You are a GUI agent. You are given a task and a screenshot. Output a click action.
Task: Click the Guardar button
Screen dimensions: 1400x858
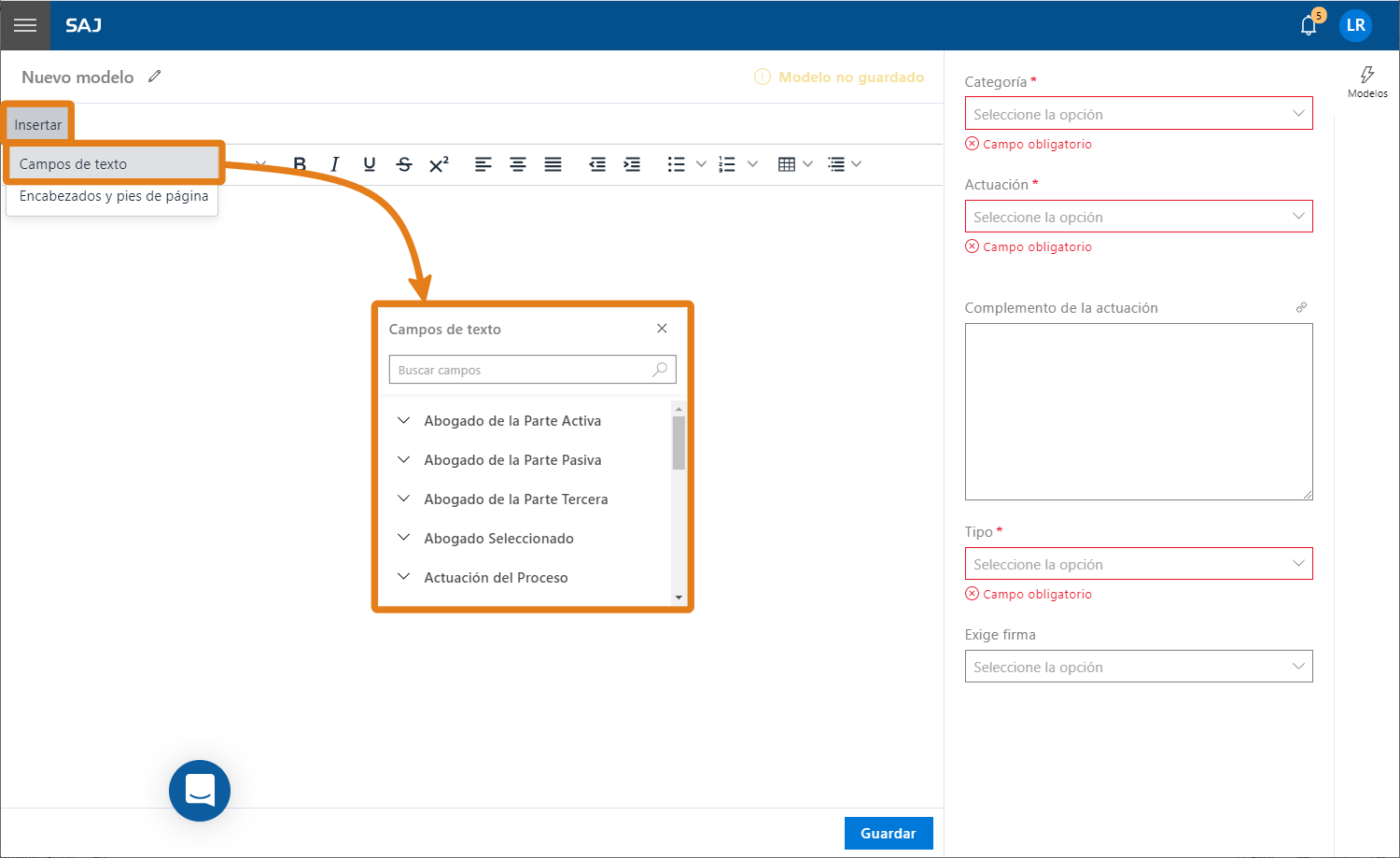click(889, 833)
